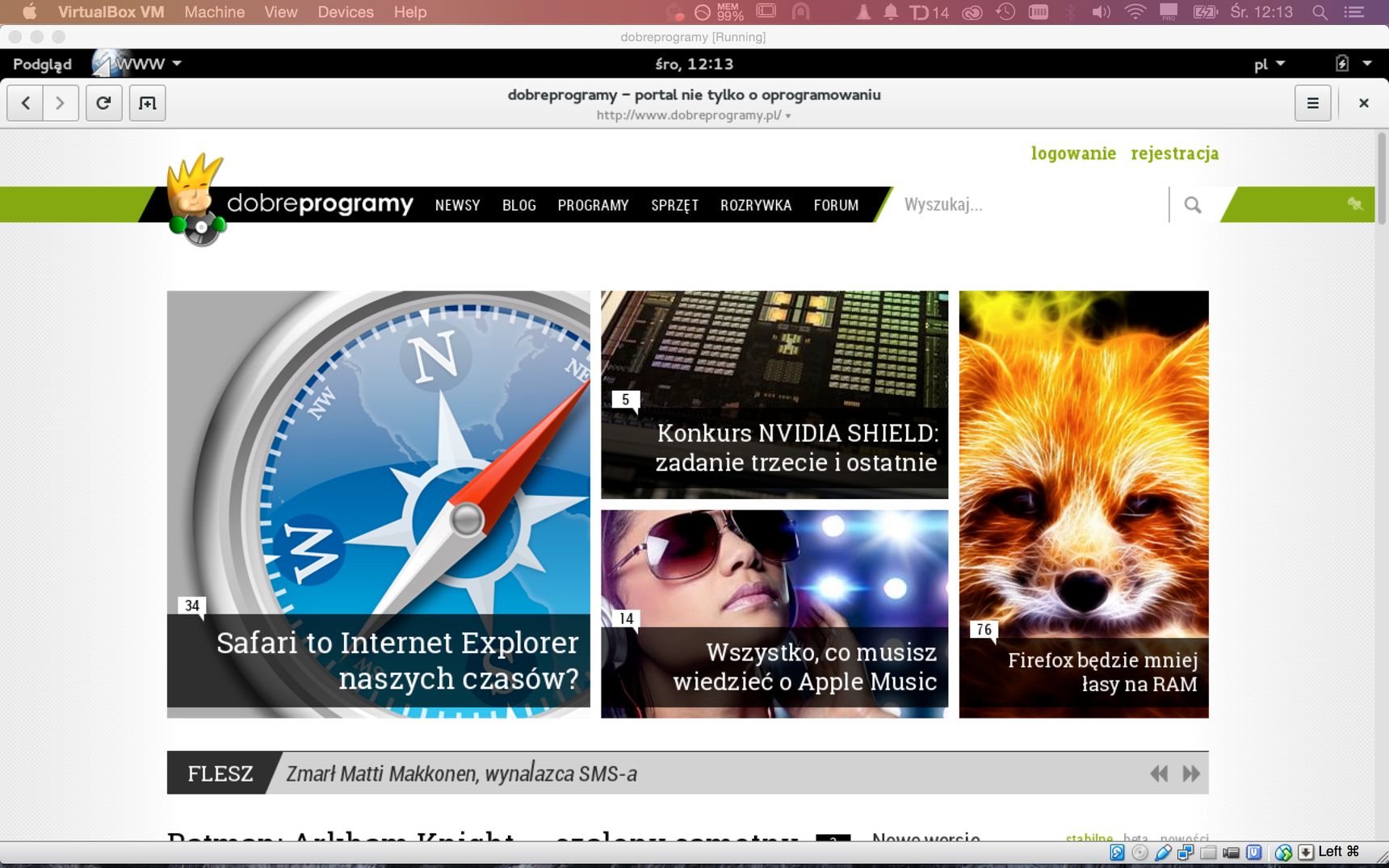Click the macOS Śr. 12:13 clock
The width and height of the screenshot is (1389, 868).
pyautogui.click(x=1261, y=12)
